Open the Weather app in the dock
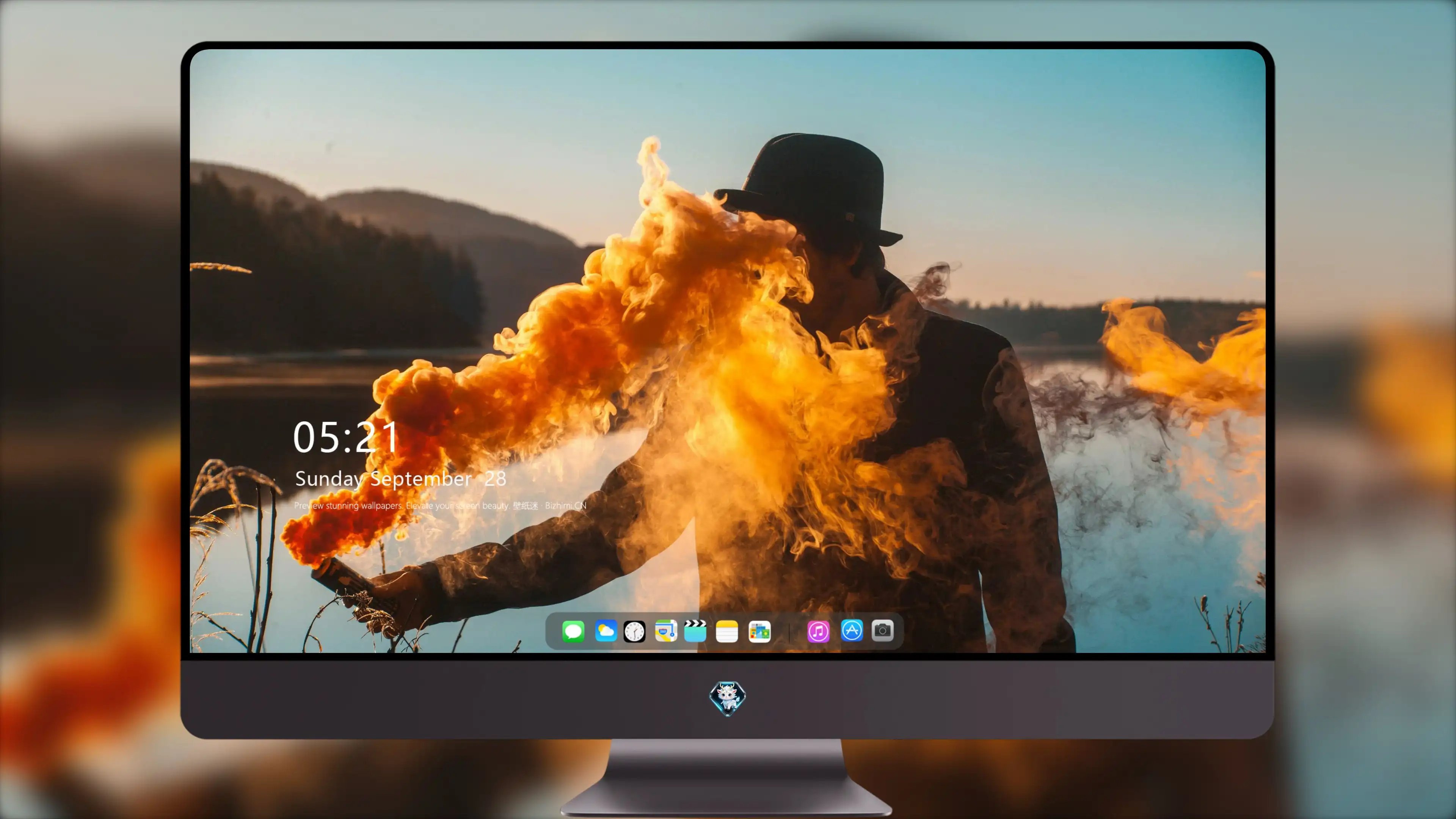Screen dimensions: 1456x819 click(x=606, y=631)
